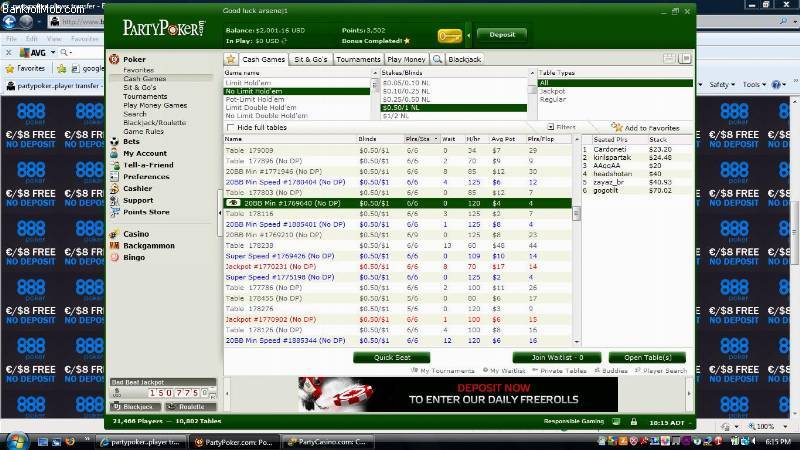
Task: Toggle the Filters checkbox
Action: (x=551, y=127)
